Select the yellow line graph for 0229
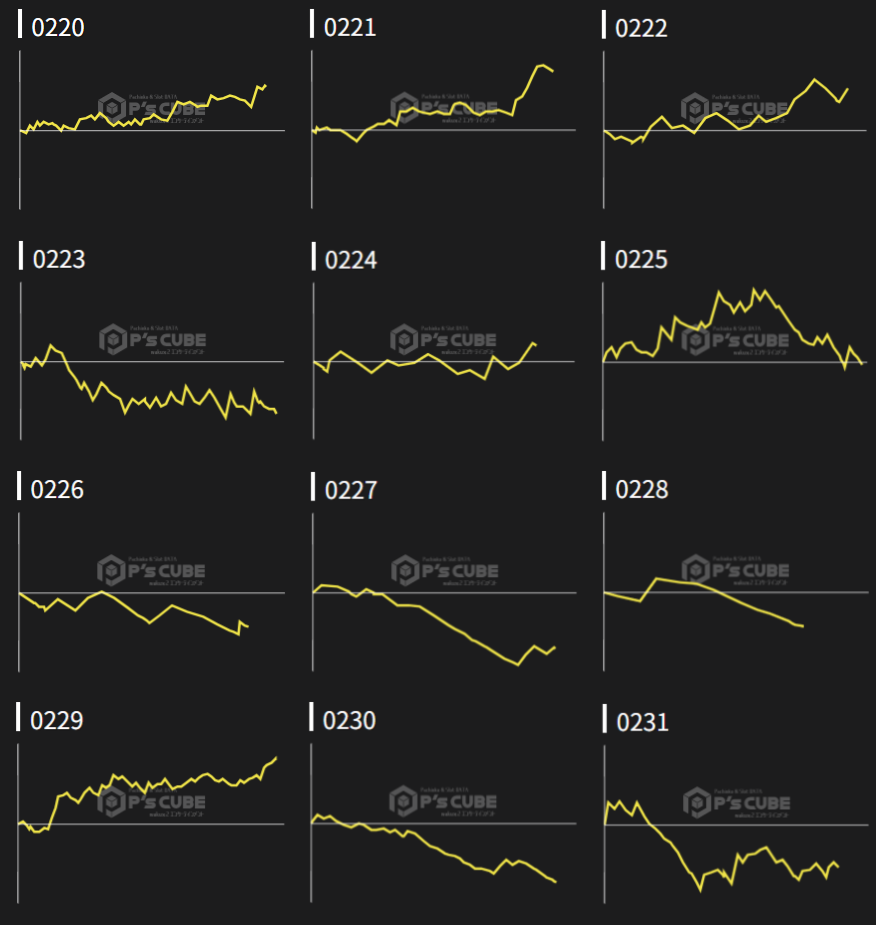The width and height of the screenshot is (876, 925). pyautogui.click(x=150, y=783)
